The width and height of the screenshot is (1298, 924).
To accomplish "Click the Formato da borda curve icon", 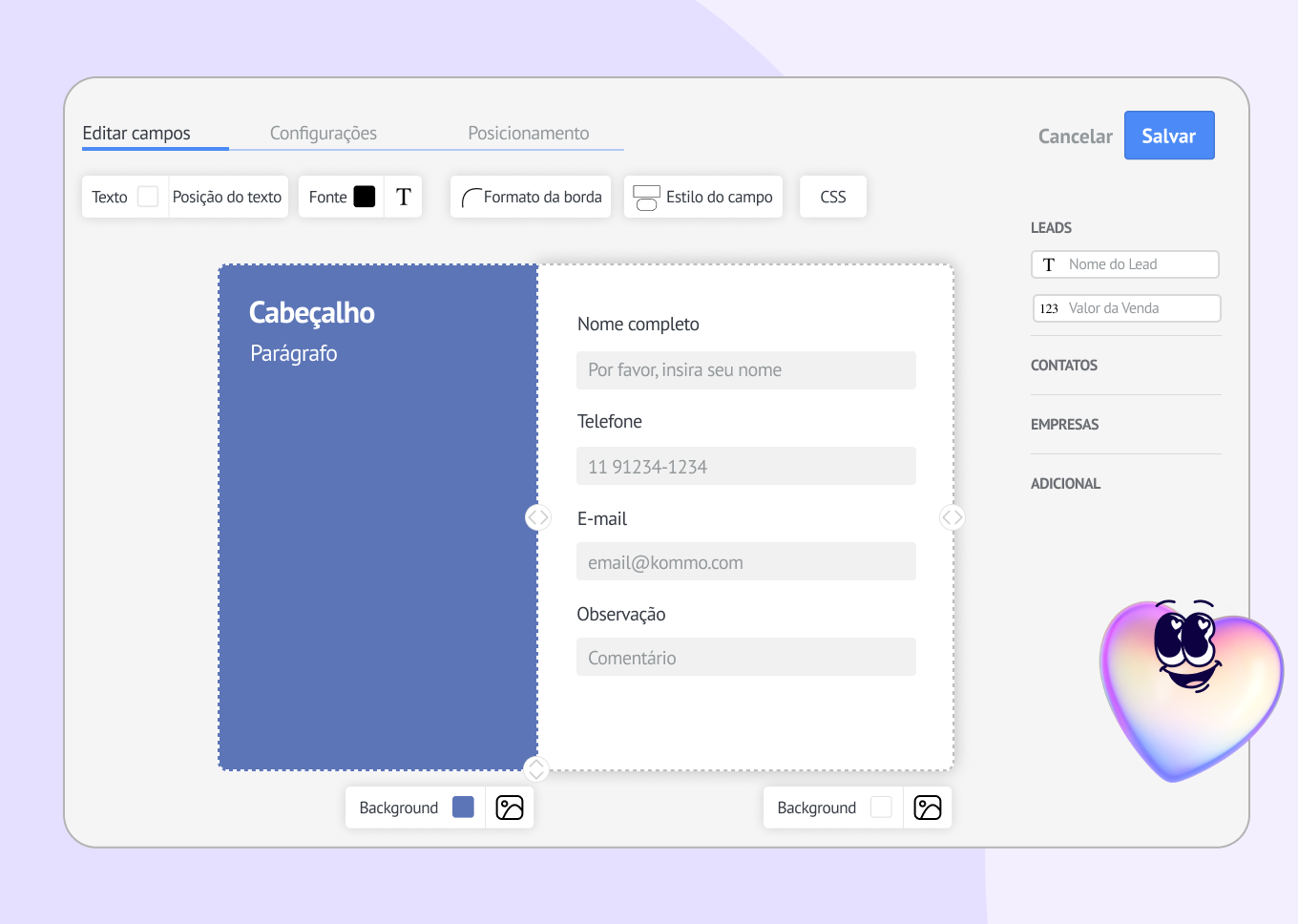I will (x=471, y=198).
